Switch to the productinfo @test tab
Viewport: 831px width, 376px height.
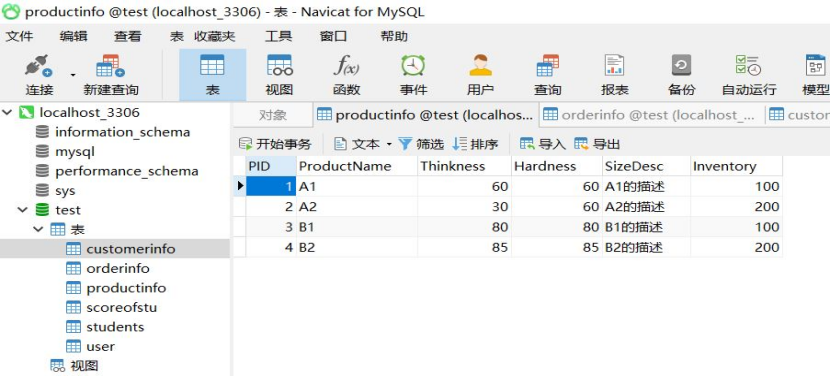426,115
